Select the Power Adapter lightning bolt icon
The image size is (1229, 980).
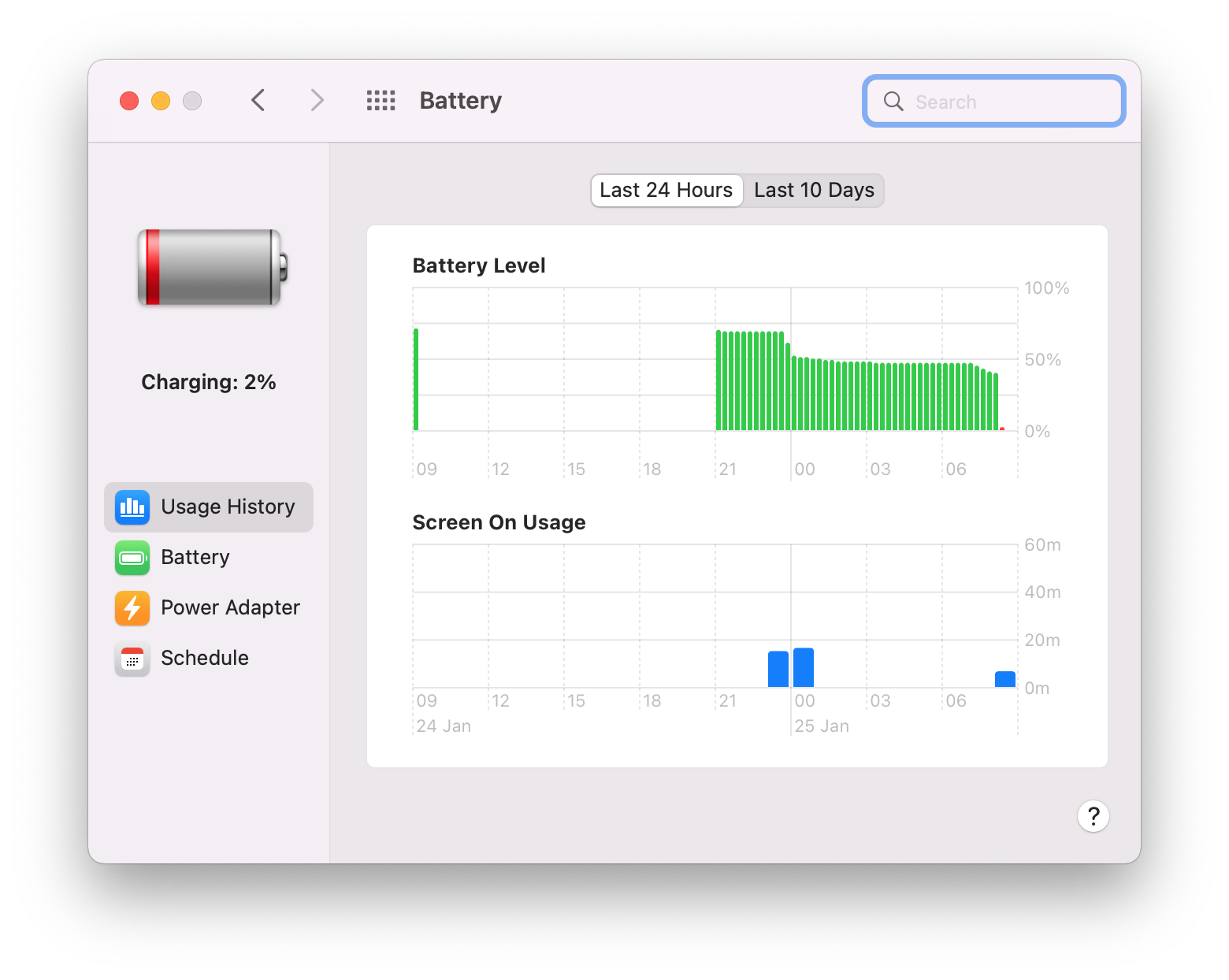(x=132, y=608)
